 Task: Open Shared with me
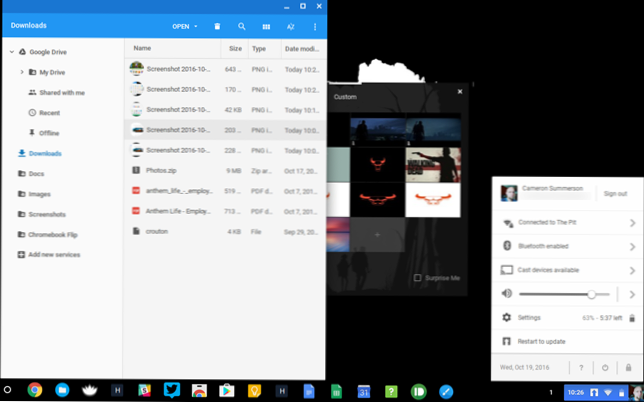(x=62, y=93)
